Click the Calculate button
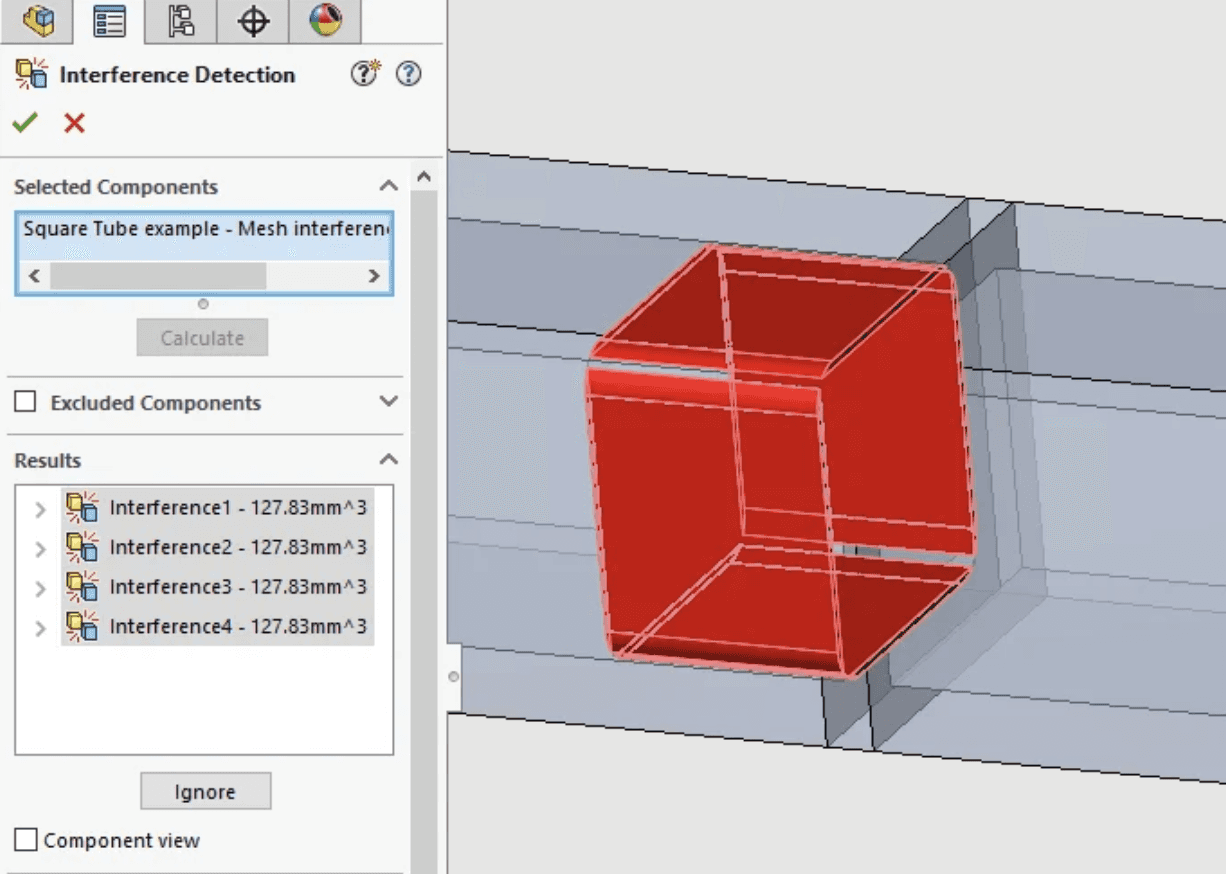 click(x=202, y=338)
